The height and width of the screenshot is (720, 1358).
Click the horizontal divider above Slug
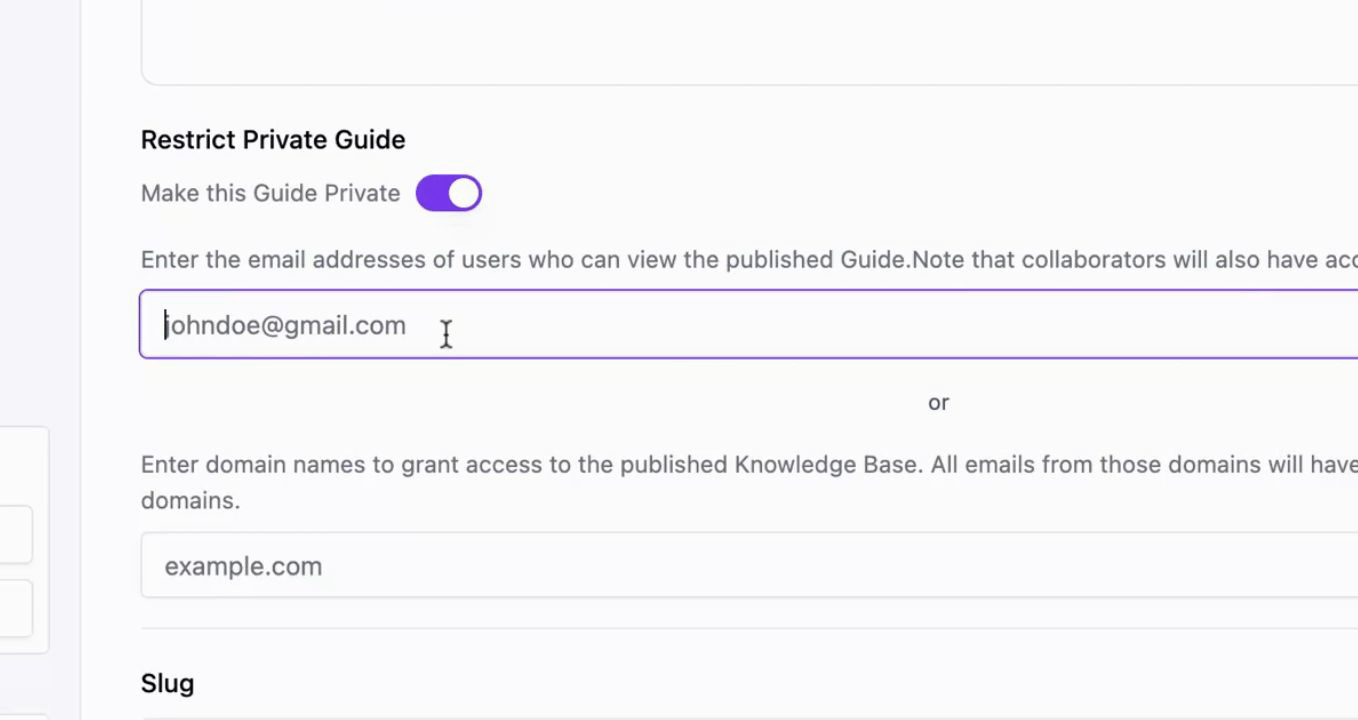(x=749, y=629)
